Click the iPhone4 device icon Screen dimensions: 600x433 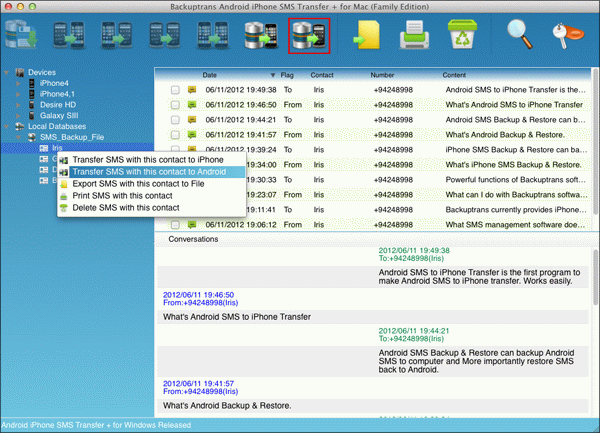tap(32, 83)
